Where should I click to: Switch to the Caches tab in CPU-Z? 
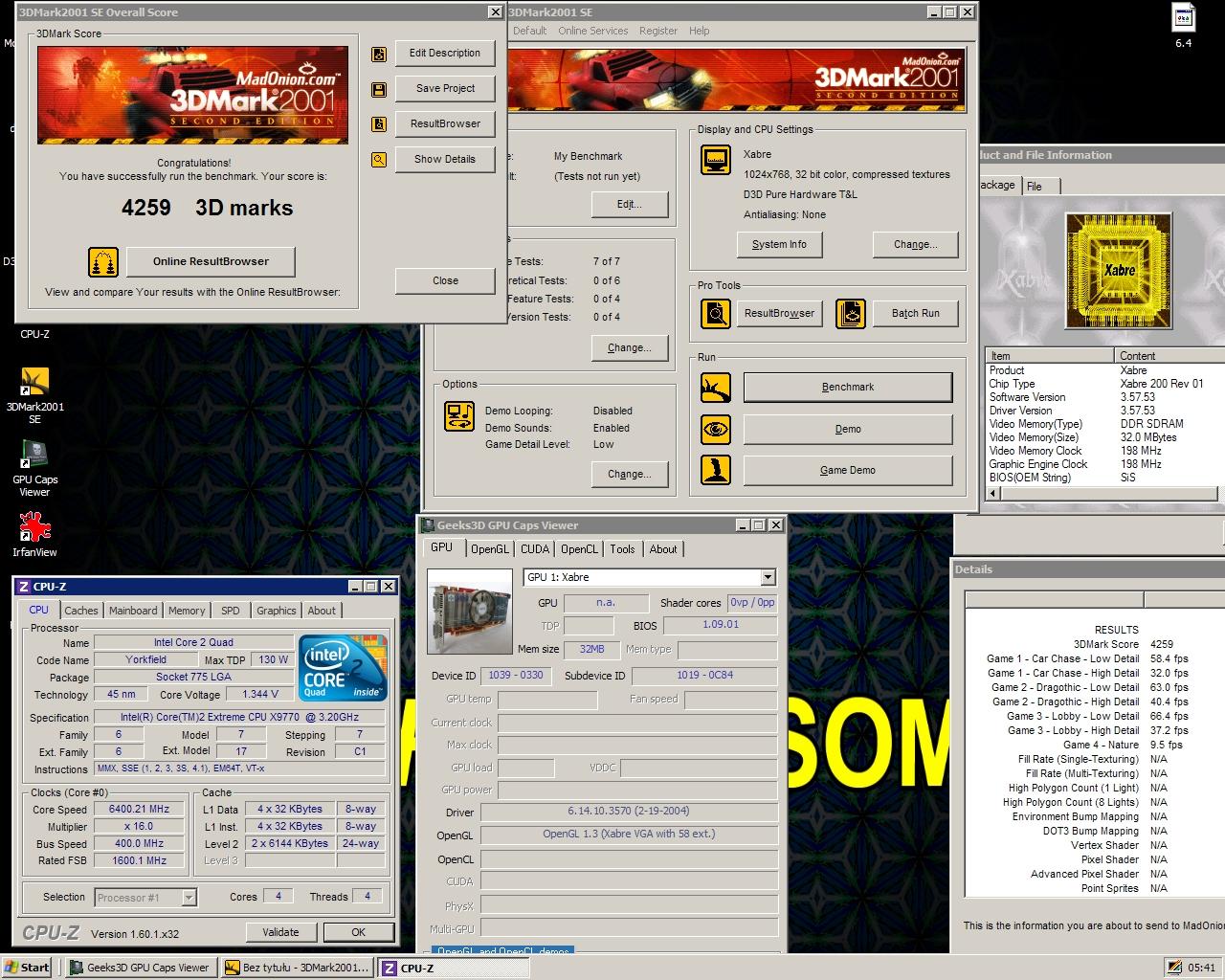pyautogui.click(x=81, y=611)
